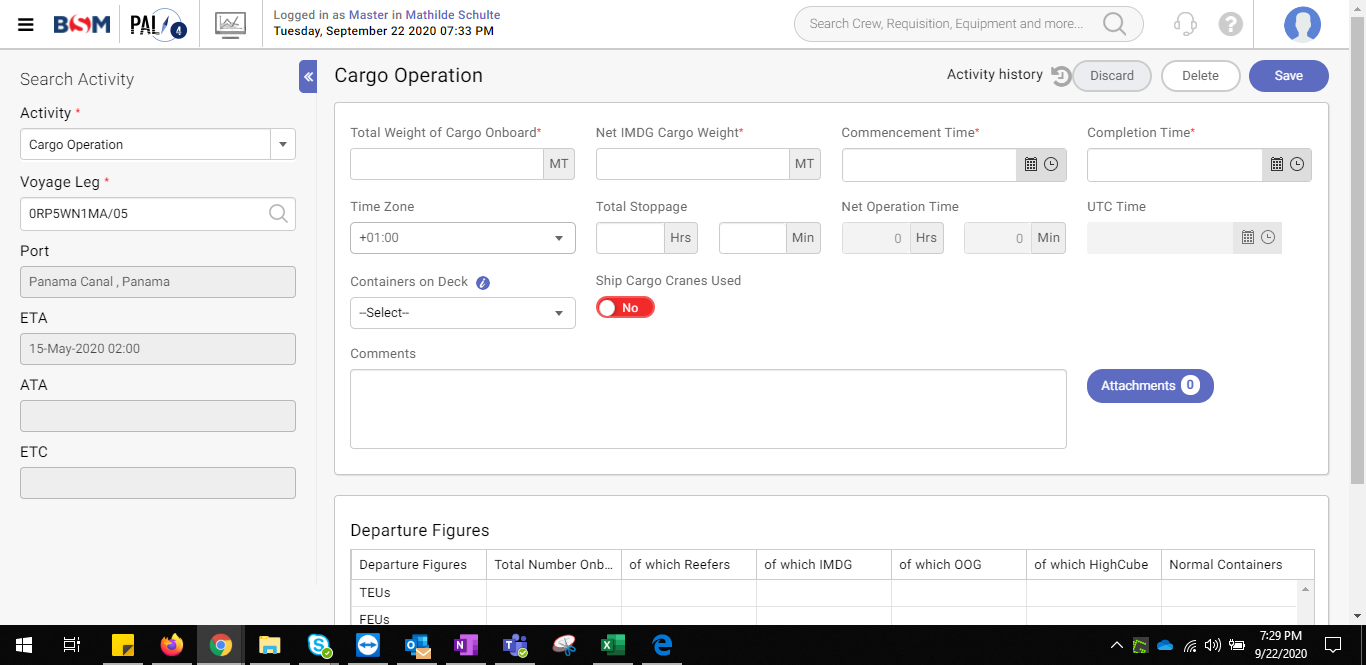Expand the Activity dropdown
The height and width of the screenshot is (665, 1366).
pos(283,145)
